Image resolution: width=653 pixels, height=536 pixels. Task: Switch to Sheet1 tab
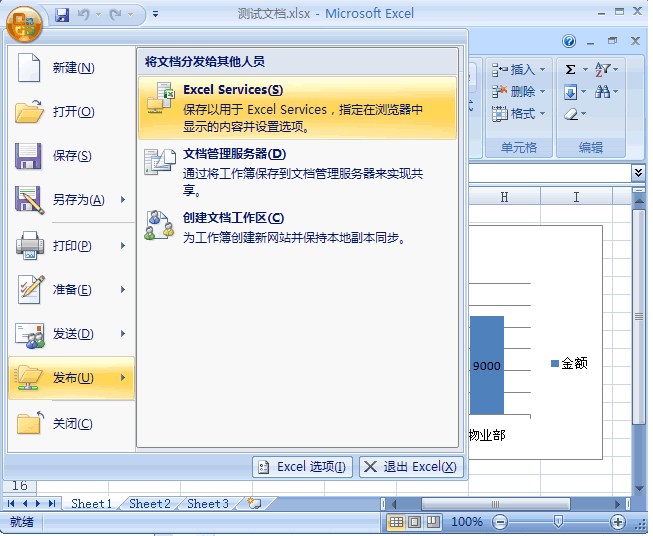click(x=91, y=504)
